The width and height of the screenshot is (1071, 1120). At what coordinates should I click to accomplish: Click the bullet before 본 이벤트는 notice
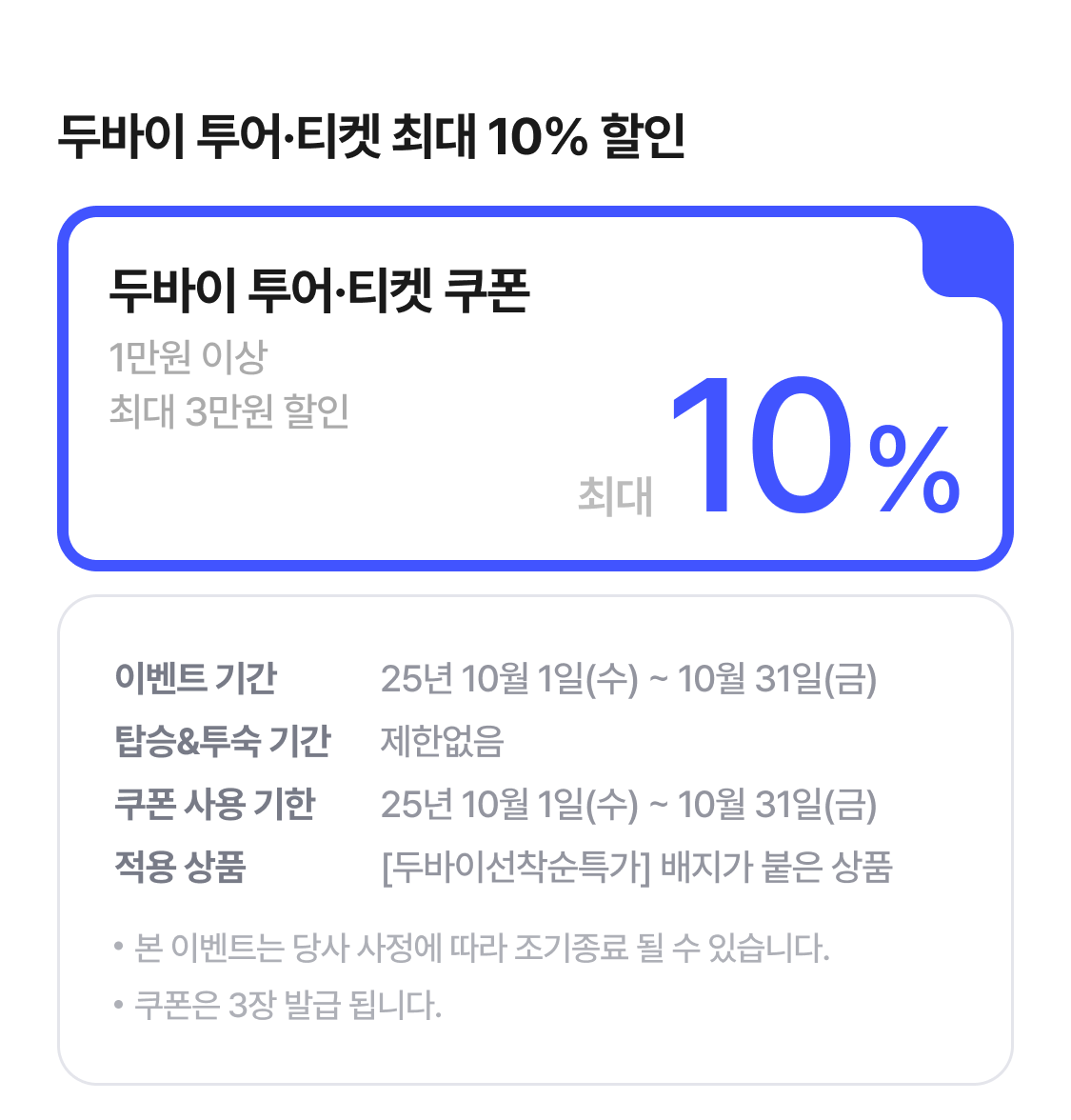[x=119, y=948]
